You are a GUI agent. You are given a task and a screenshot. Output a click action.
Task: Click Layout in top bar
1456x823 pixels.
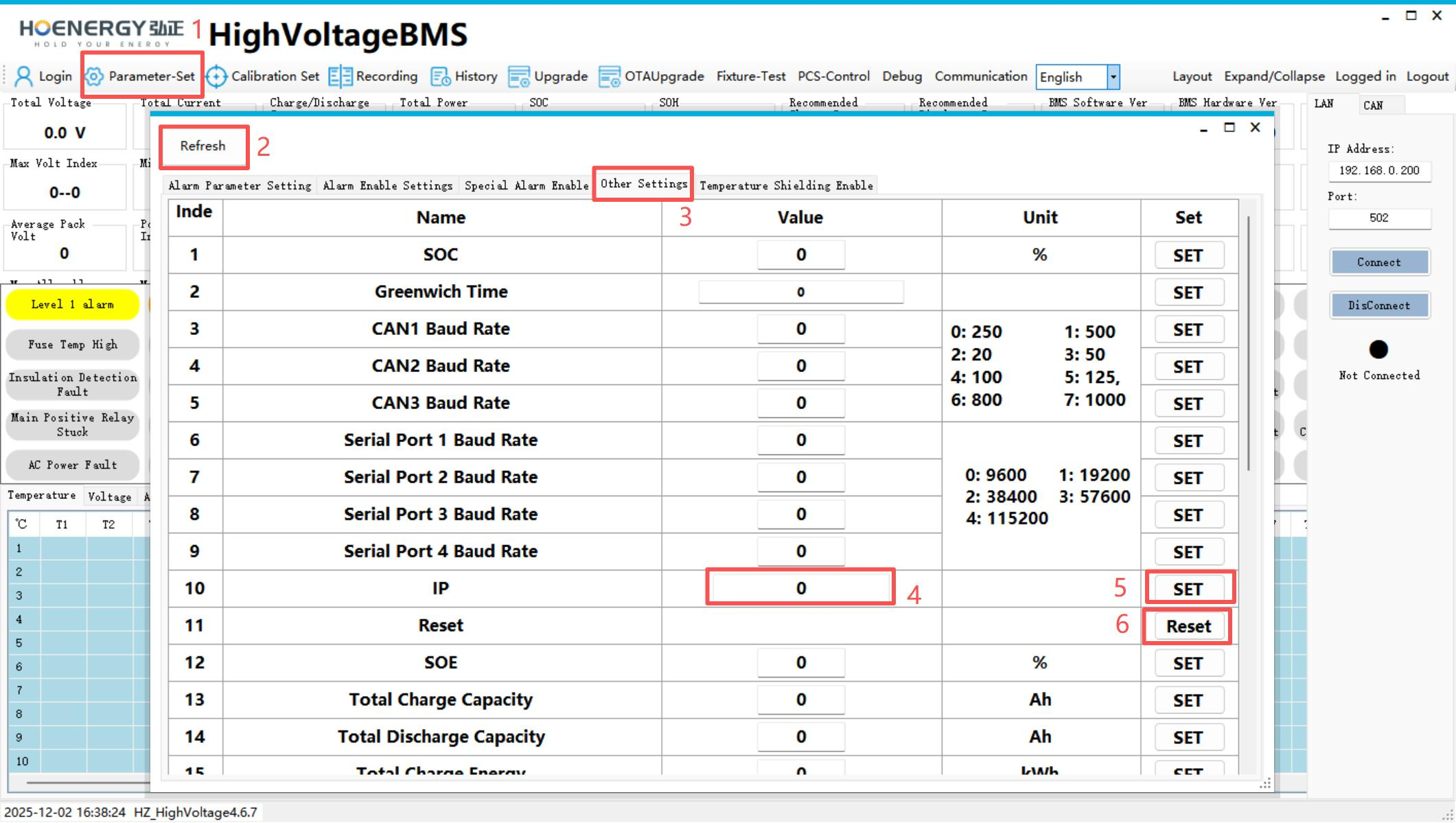tap(1192, 76)
